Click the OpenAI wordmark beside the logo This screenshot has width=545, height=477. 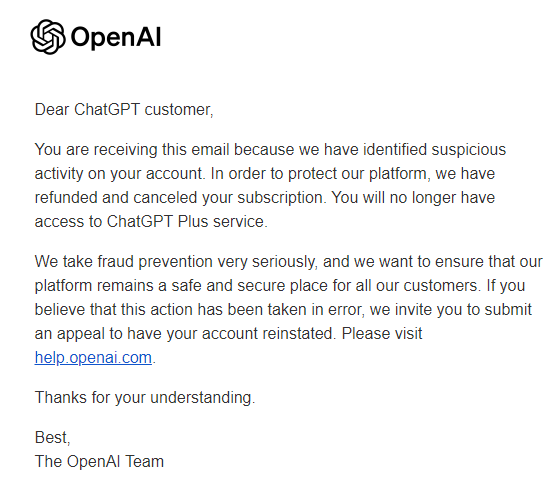[116, 37]
